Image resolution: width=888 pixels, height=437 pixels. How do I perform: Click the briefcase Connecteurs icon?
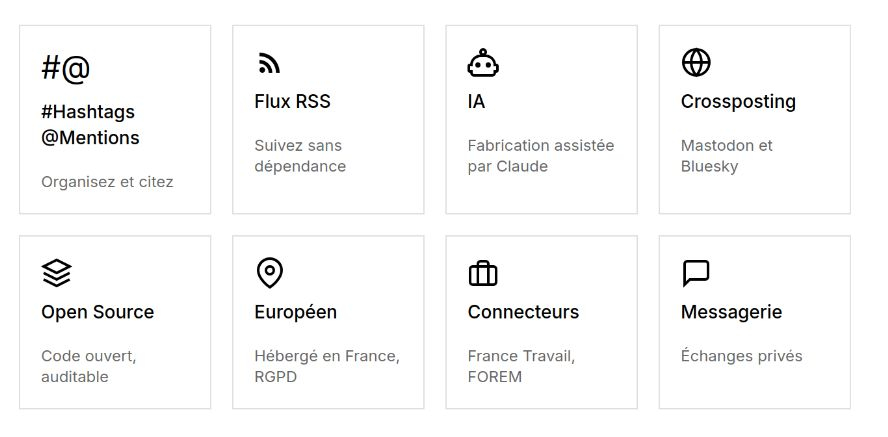pyautogui.click(x=483, y=273)
